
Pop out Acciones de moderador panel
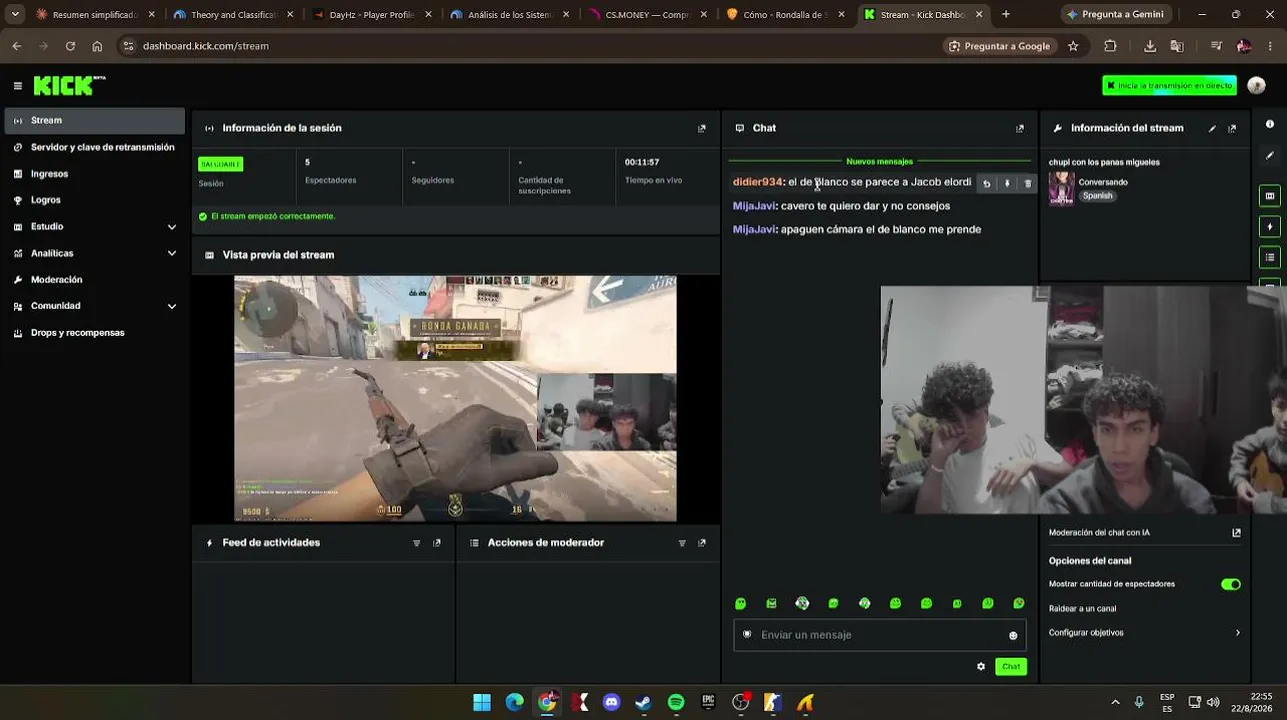click(x=701, y=543)
